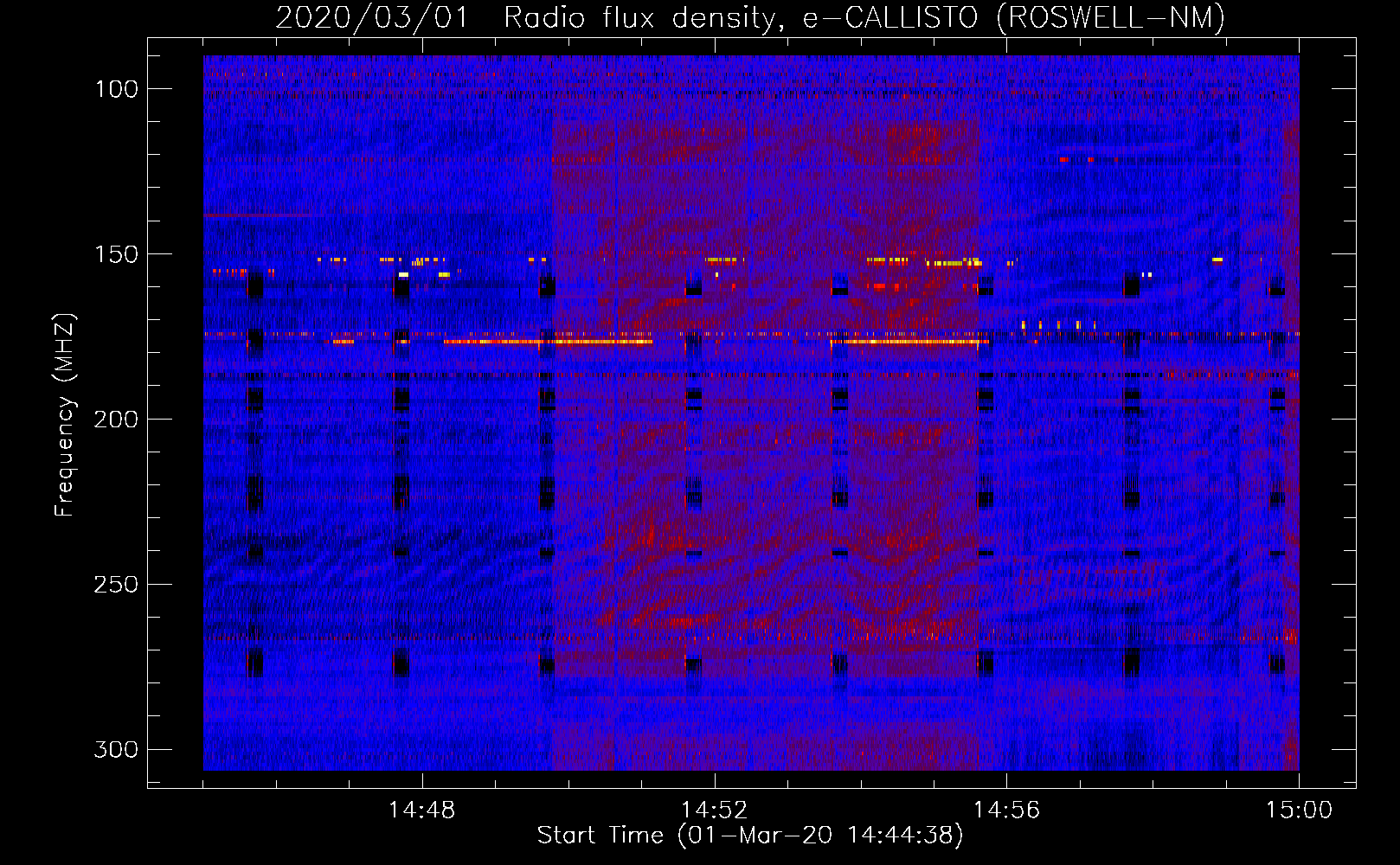Click the '200' frequency tick label

(116, 420)
